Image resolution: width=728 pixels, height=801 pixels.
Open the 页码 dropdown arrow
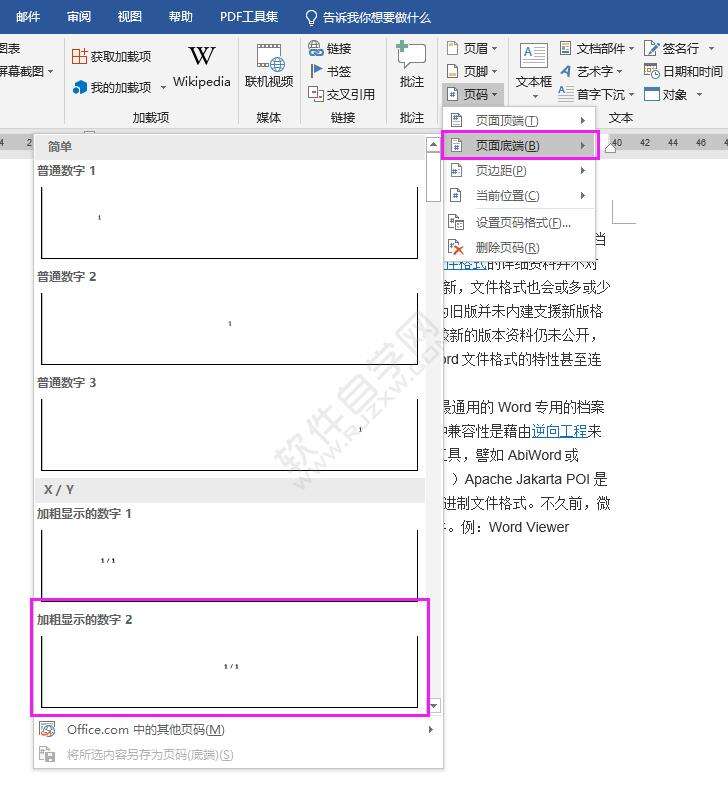[x=495, y=95]
